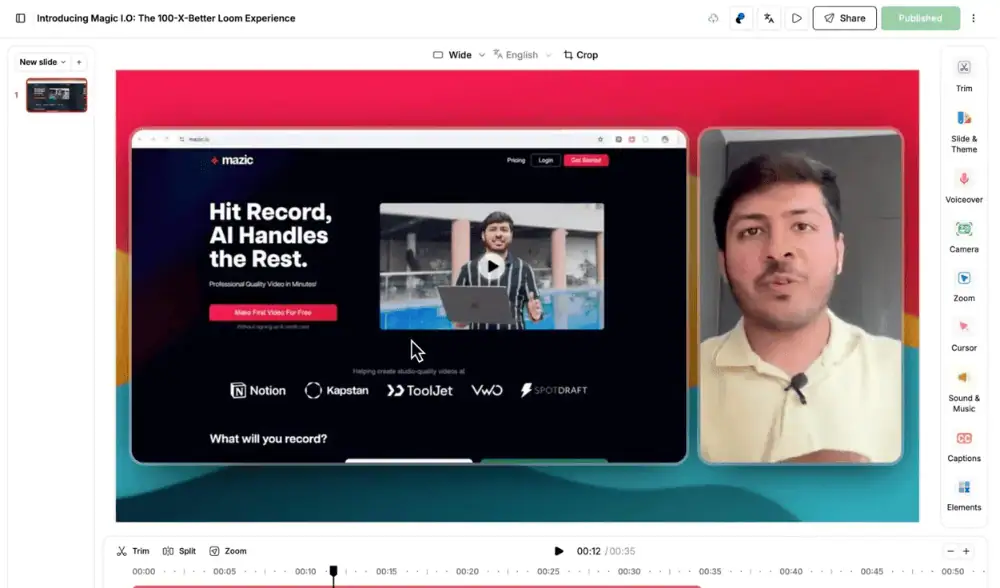Screen dimensions: 1000x588
Task: Click the translate language icon in header
Action: tap(769, 18)
